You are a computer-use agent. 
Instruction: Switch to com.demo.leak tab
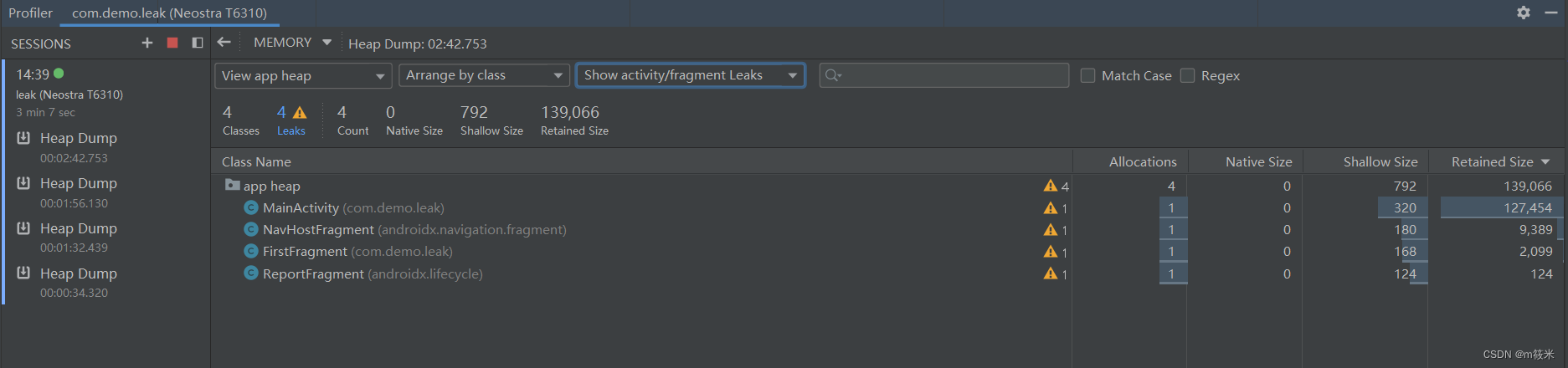tap(169, 13)
